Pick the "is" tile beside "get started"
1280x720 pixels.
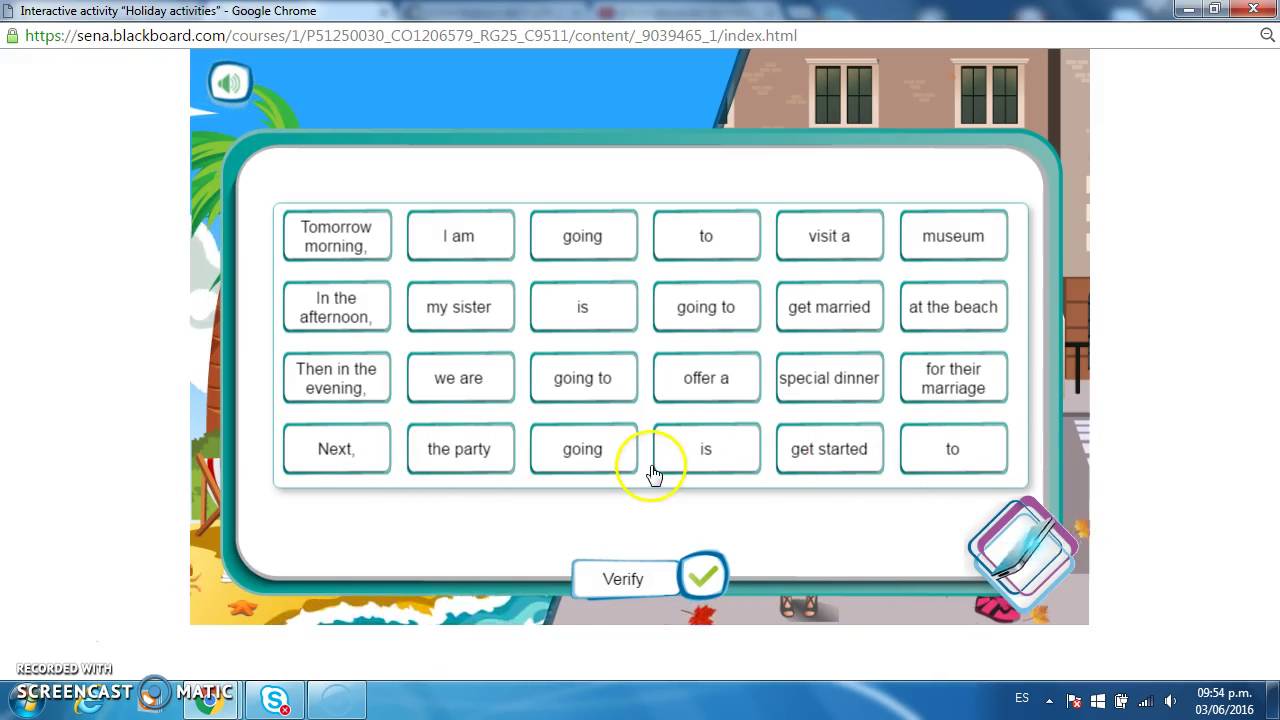coord(706,449)
